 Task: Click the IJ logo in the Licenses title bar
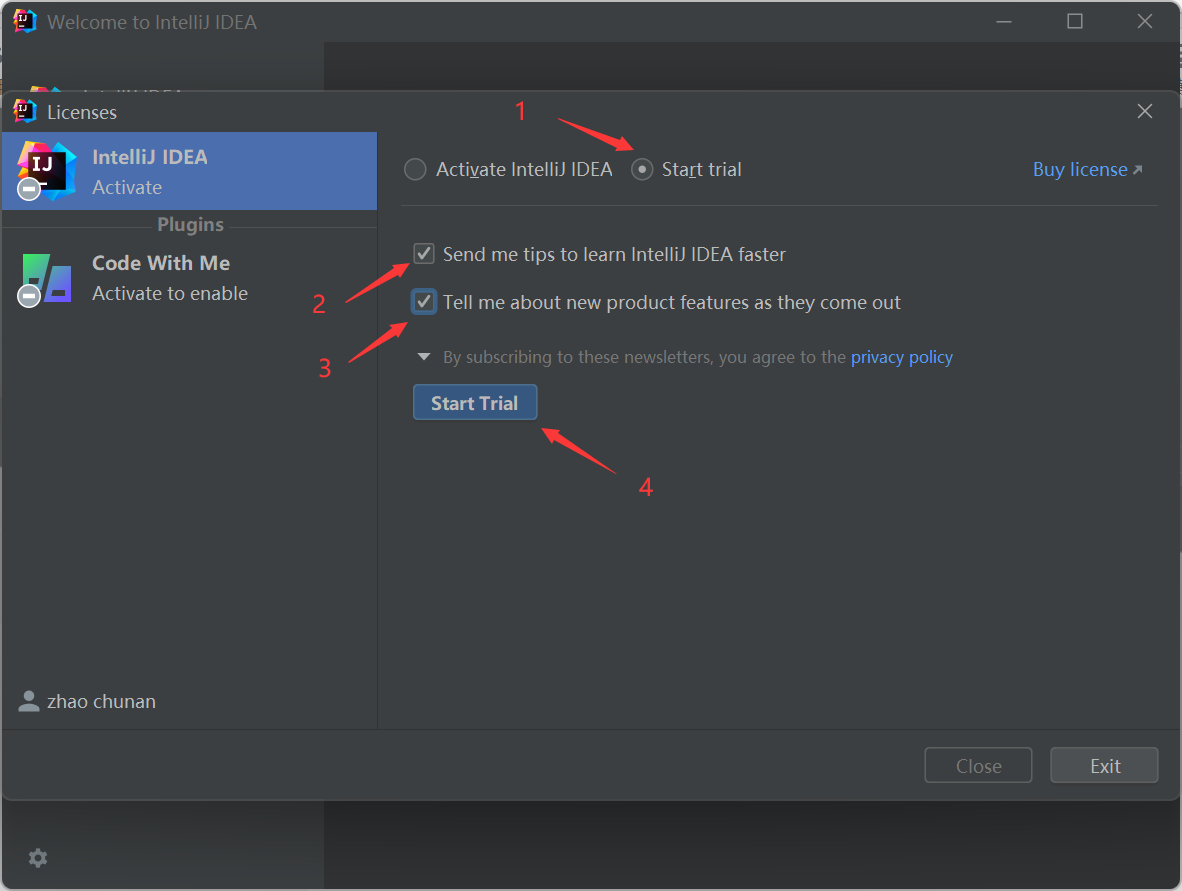[x=23, y=111]
